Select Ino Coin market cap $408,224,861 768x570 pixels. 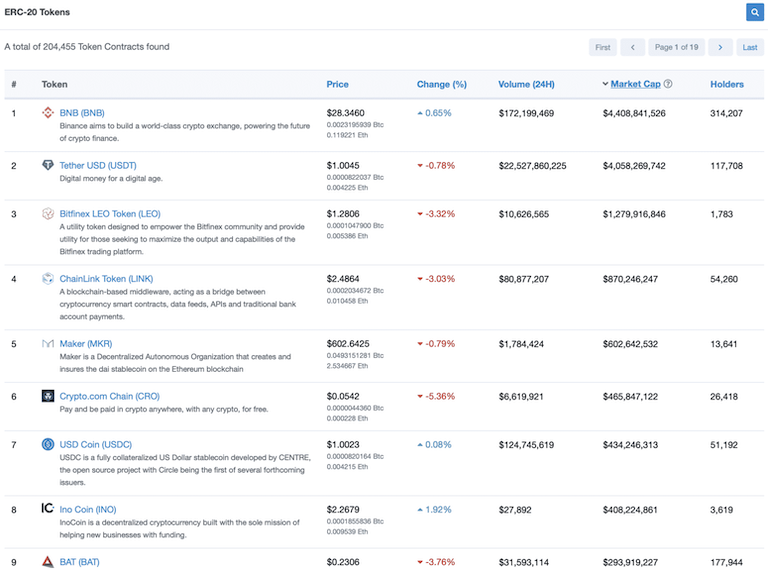[x=630, y=510]
